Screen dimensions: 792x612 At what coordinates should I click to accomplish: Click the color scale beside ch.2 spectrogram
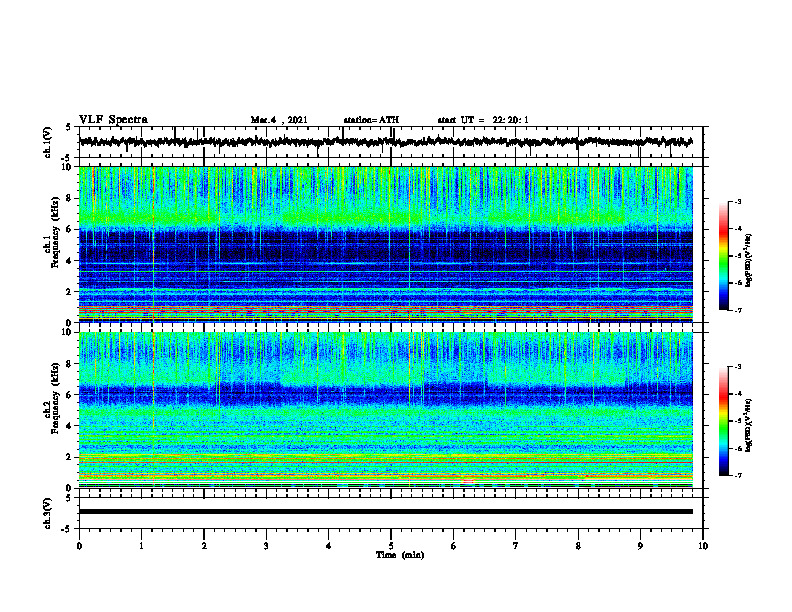tap(723, 421)
